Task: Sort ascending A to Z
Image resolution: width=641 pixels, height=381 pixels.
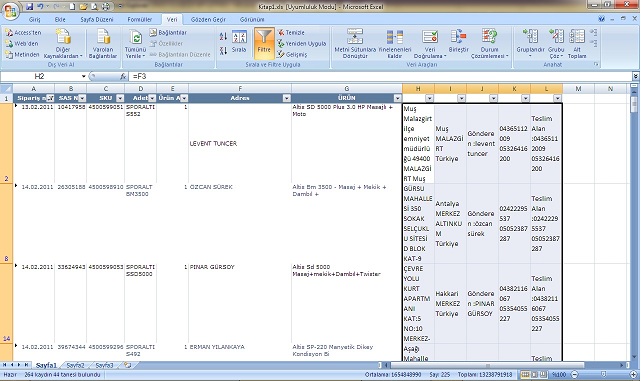Action: tap(223, 36)
